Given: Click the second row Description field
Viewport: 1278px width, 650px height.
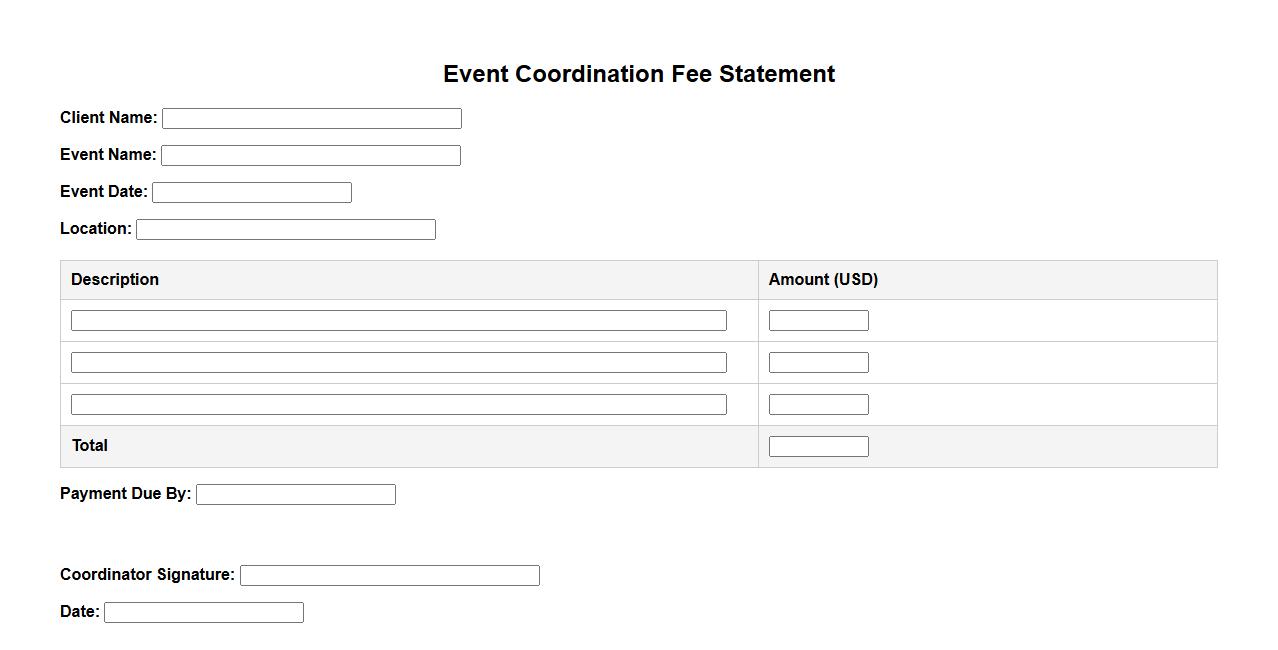Looking at the screenshot, I should click(398, 363).
